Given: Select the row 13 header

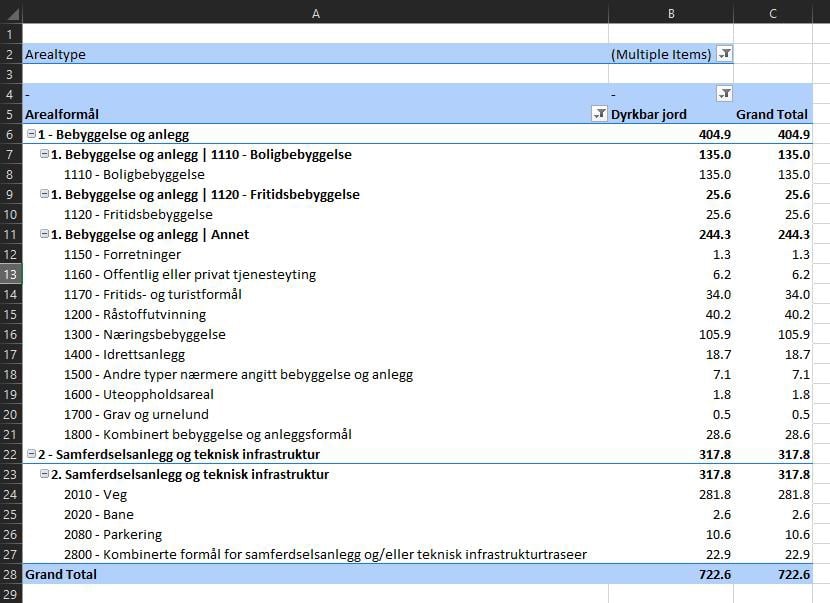Looking at the screenshot, I should pos(10,274).
